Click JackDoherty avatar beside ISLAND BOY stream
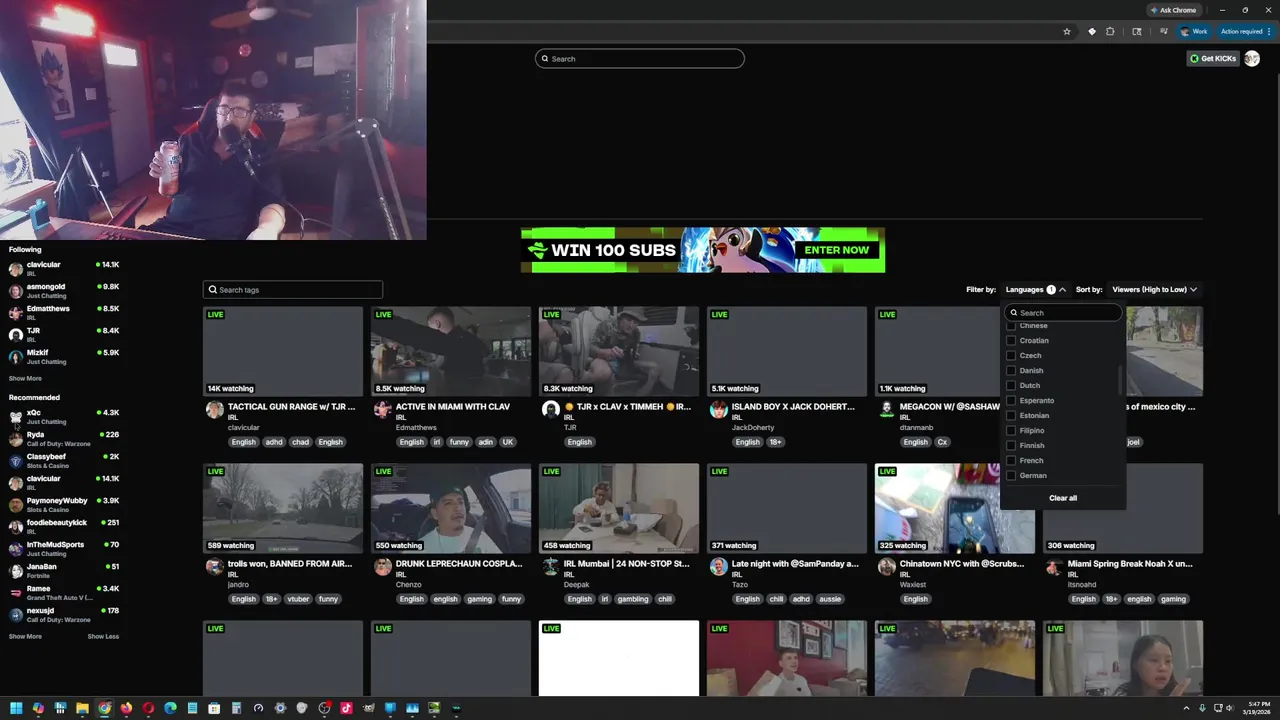This screenshot has width=1280, height=720. pyautogui.click(x=718, y=409)
